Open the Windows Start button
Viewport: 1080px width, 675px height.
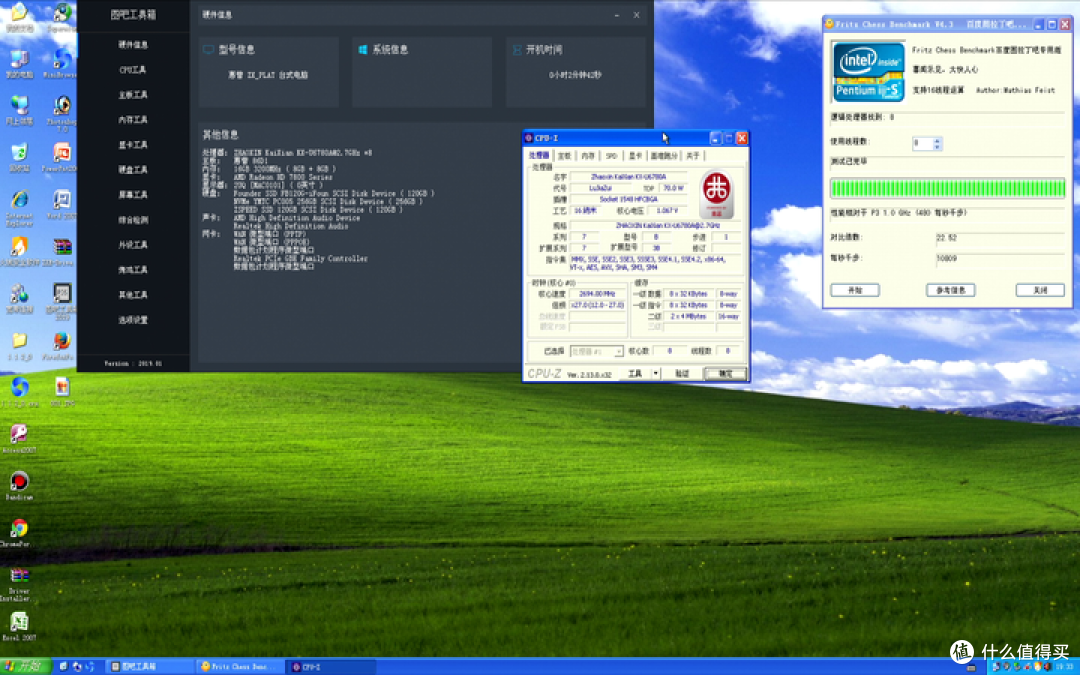click(x=25, y=666)
